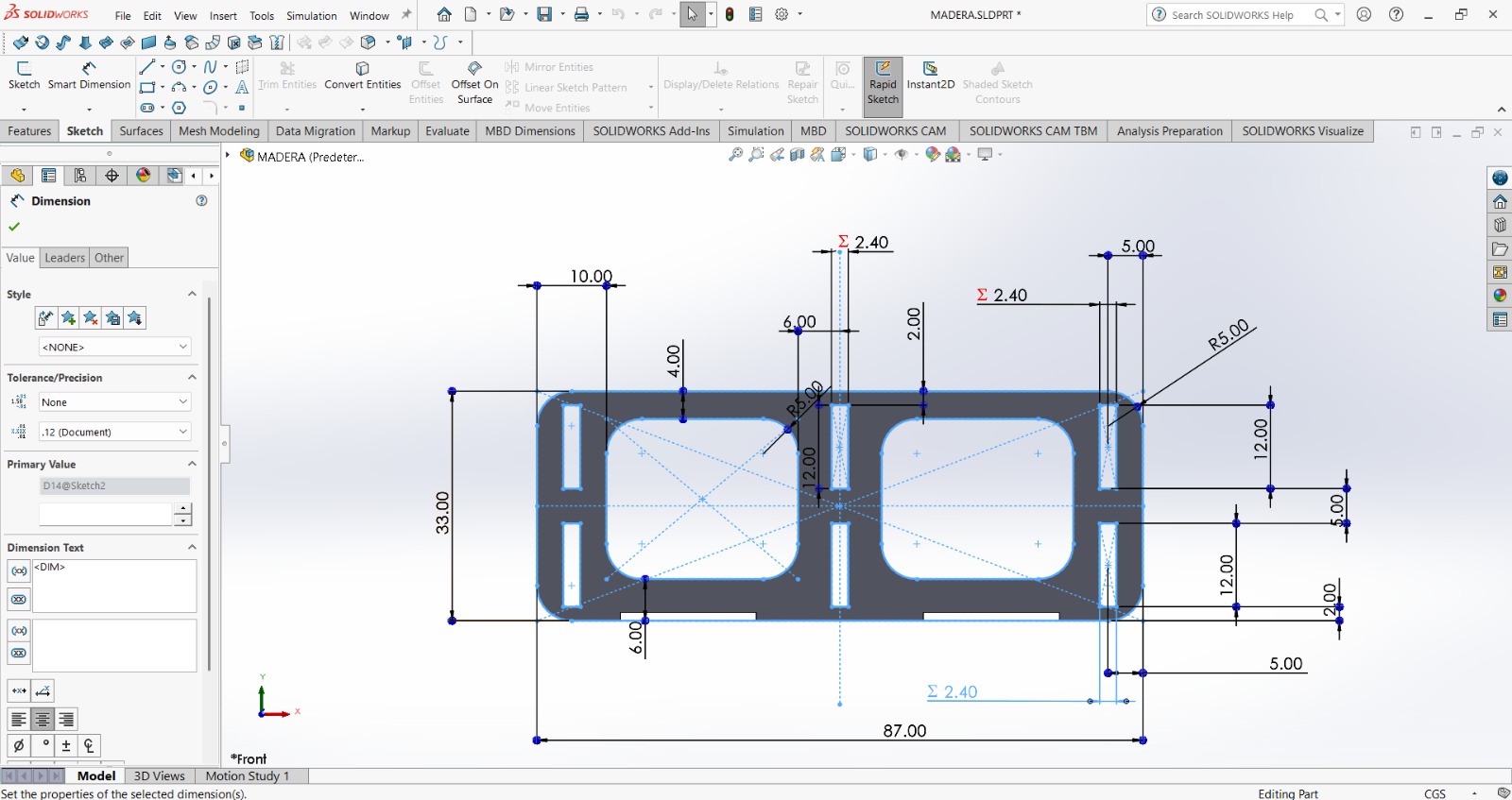Open the Other dimension tab
Image resolution: width=1512 pixels, height=800 pixels.
pos(109,258)
